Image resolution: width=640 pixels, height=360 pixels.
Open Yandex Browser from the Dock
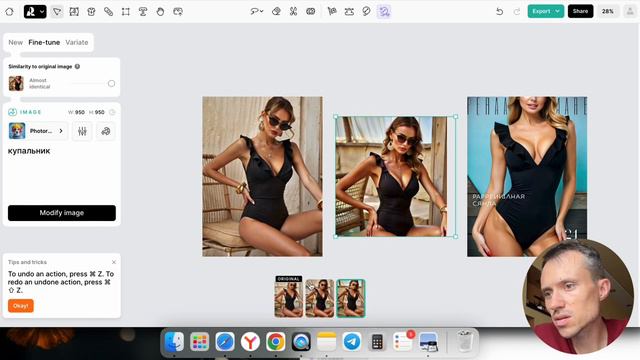coord(250,342)
